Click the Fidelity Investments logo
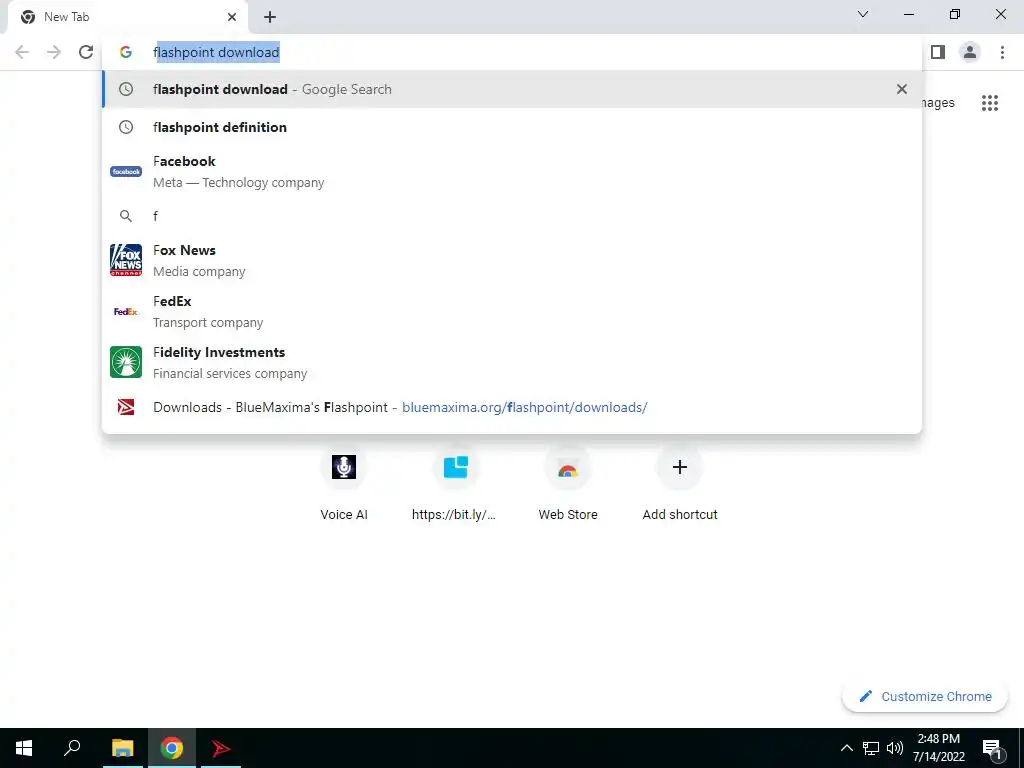Viewport: 1024px width, 768px height. pos(126,362)
